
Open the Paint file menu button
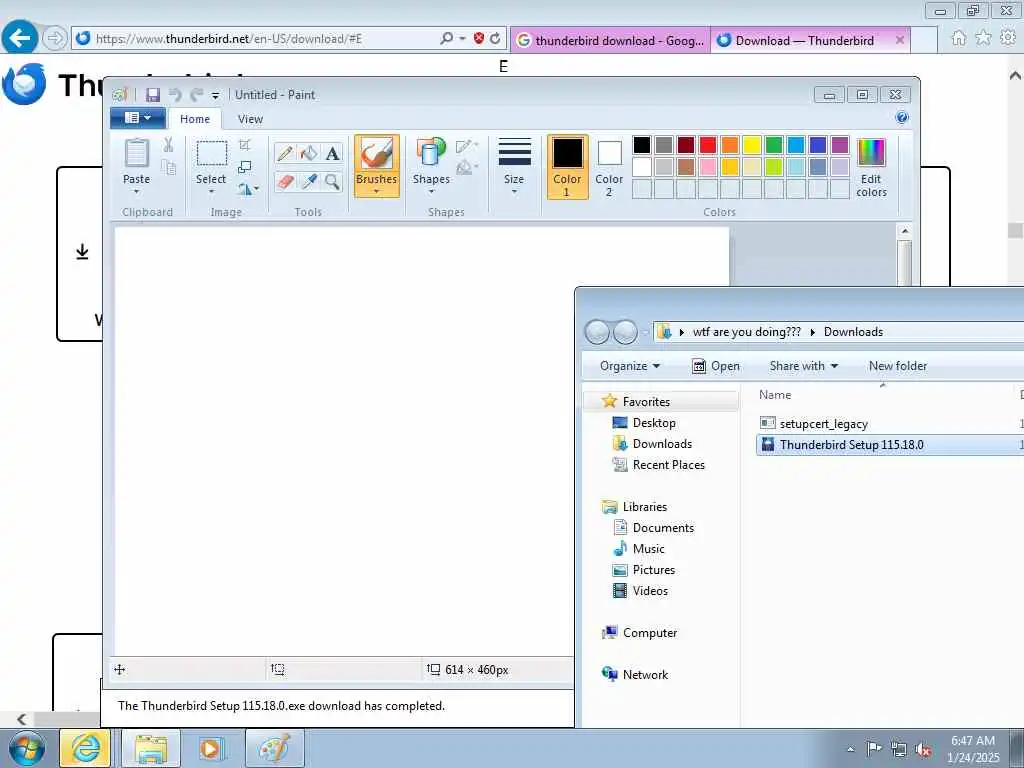[136, 118]
